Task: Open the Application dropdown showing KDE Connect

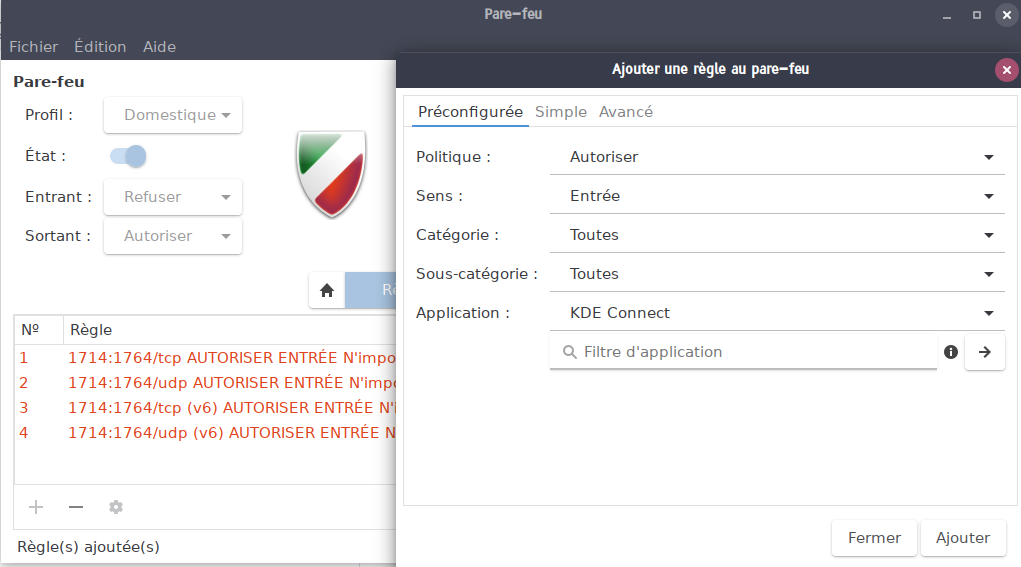Action: coord(776,313)
